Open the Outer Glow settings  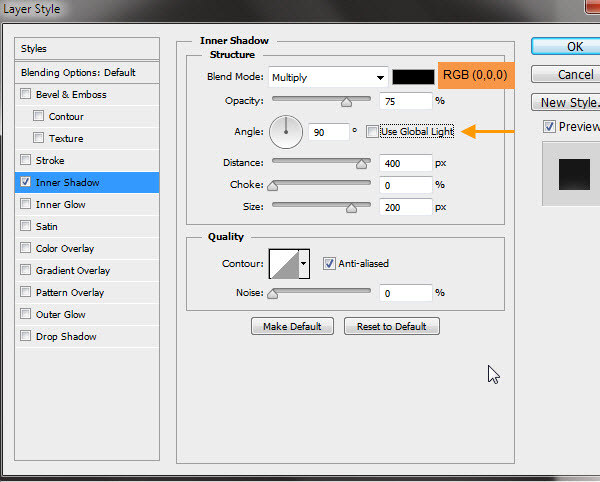click(x=61, y=315)
